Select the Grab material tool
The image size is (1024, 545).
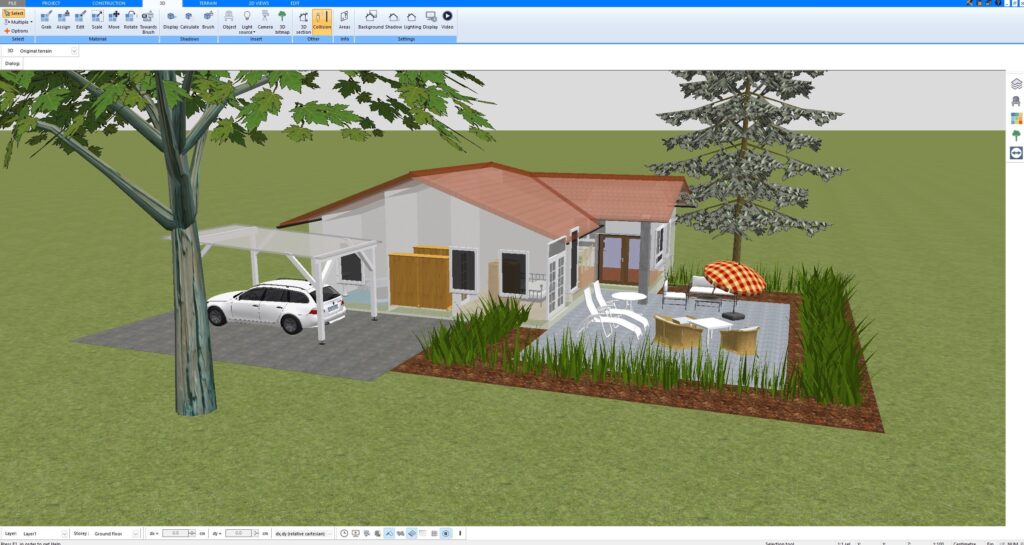click(46, 19)
